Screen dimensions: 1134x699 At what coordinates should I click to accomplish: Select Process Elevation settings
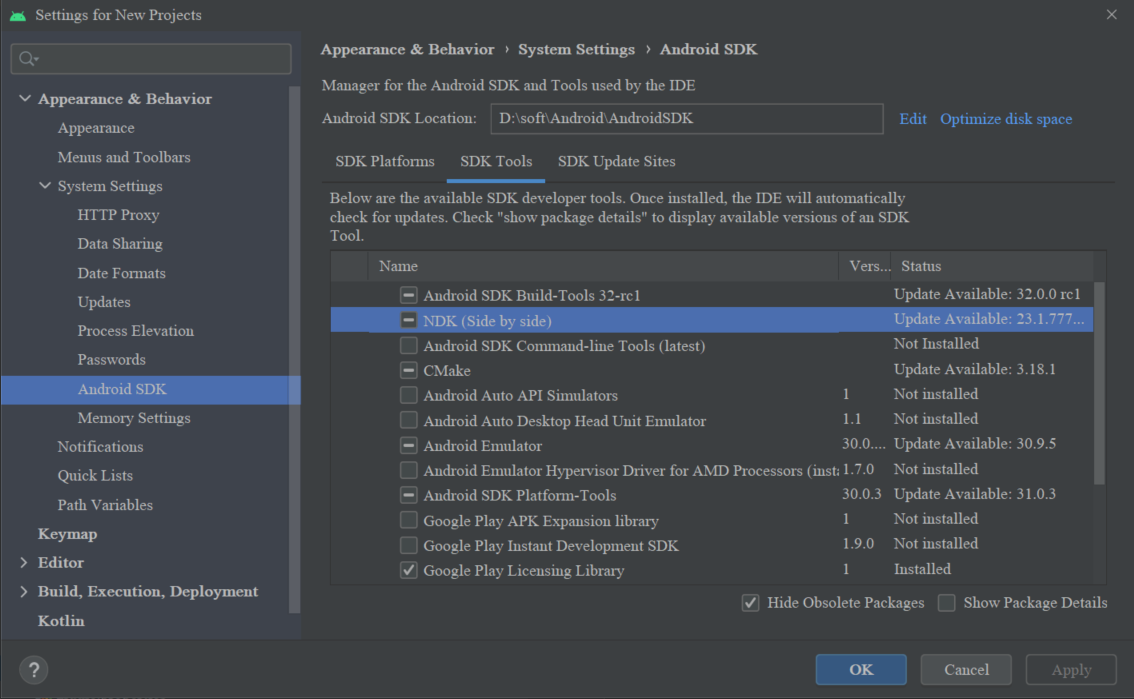[136, 330]
